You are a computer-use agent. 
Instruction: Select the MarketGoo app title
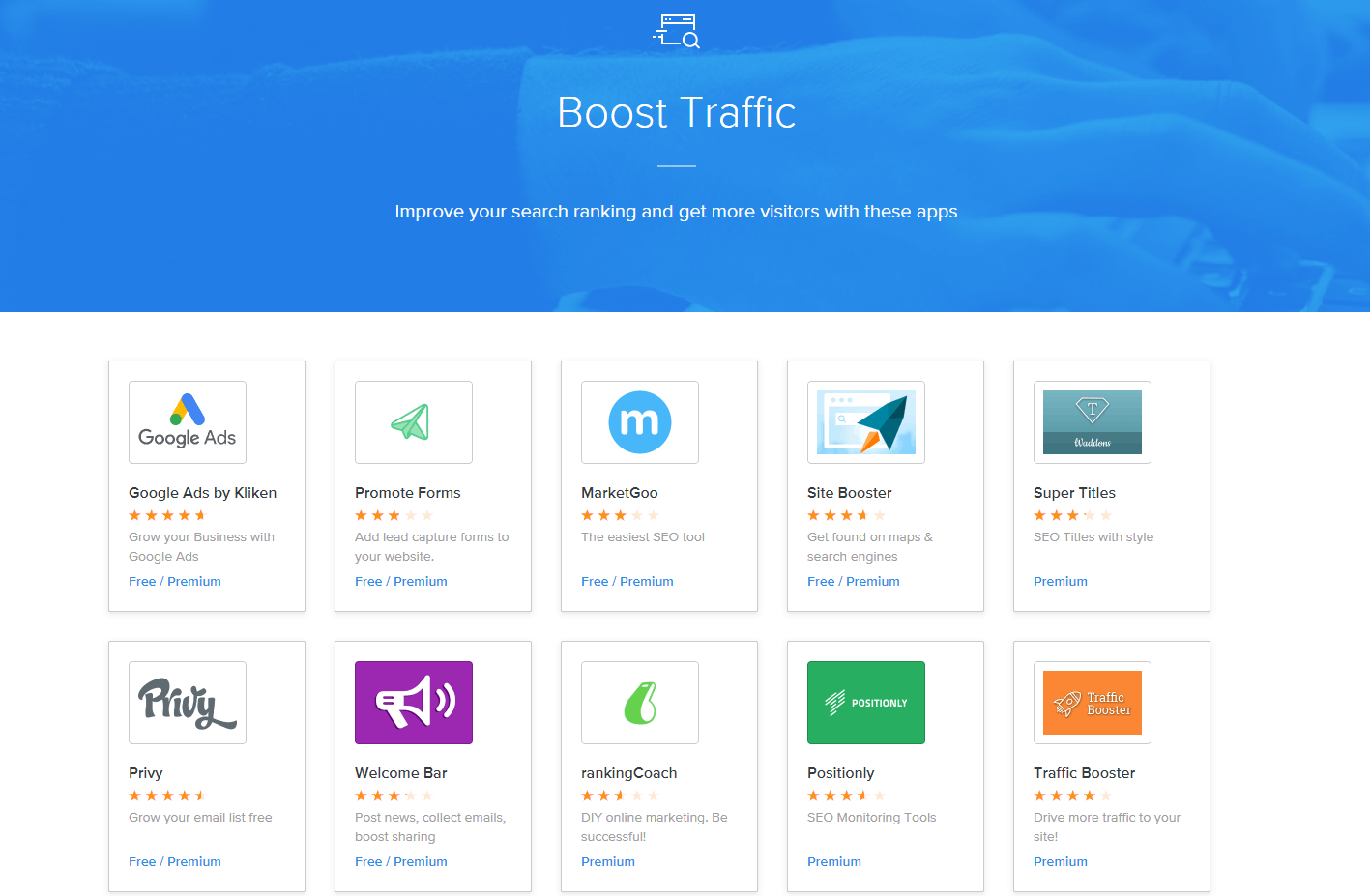click(620, 493)
